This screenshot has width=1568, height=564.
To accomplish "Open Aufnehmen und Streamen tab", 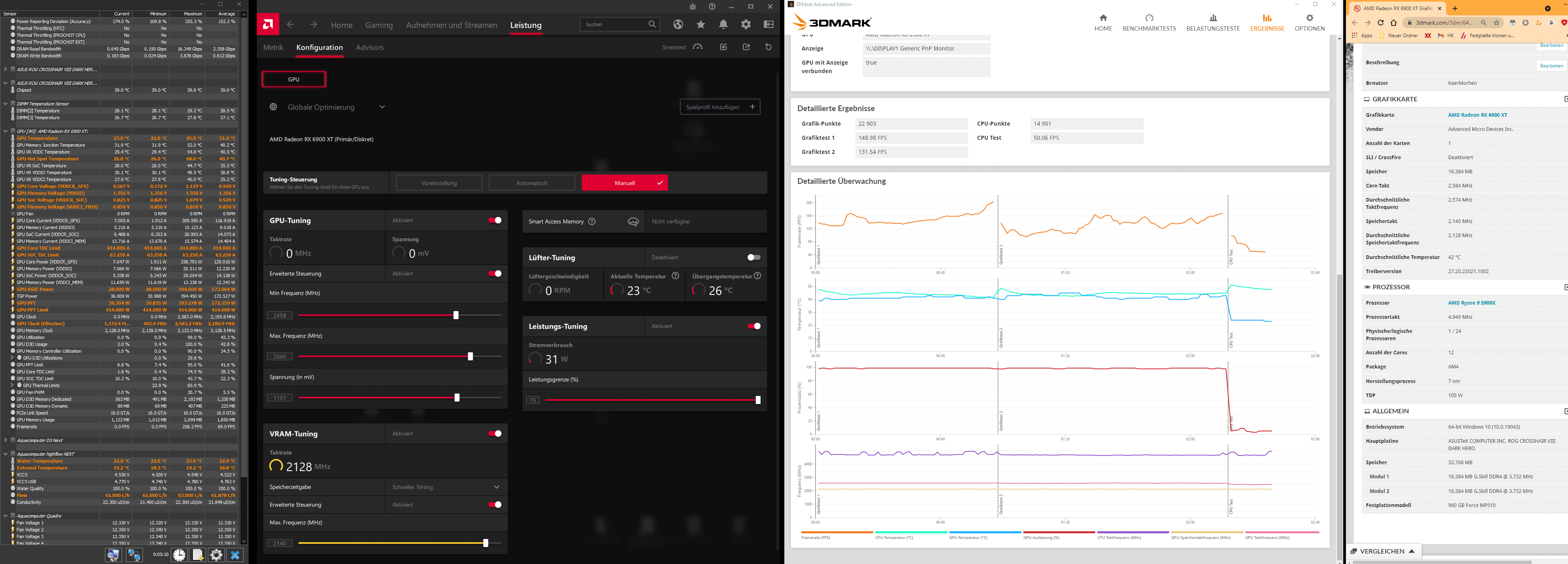I will [x=452, y=25].
